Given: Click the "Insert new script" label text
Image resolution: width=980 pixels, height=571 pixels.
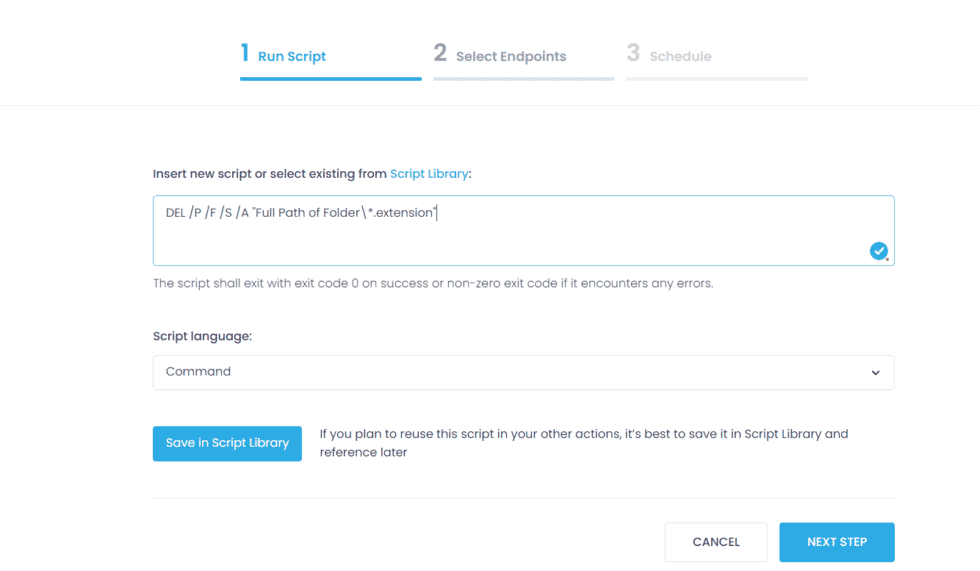Looking at the screenshot, I should (268, 174).
